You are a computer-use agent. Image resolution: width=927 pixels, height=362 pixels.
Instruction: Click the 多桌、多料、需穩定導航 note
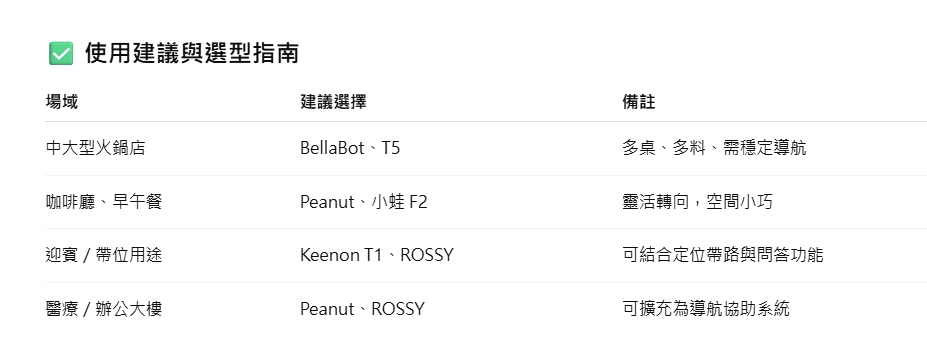click(714, 148)
